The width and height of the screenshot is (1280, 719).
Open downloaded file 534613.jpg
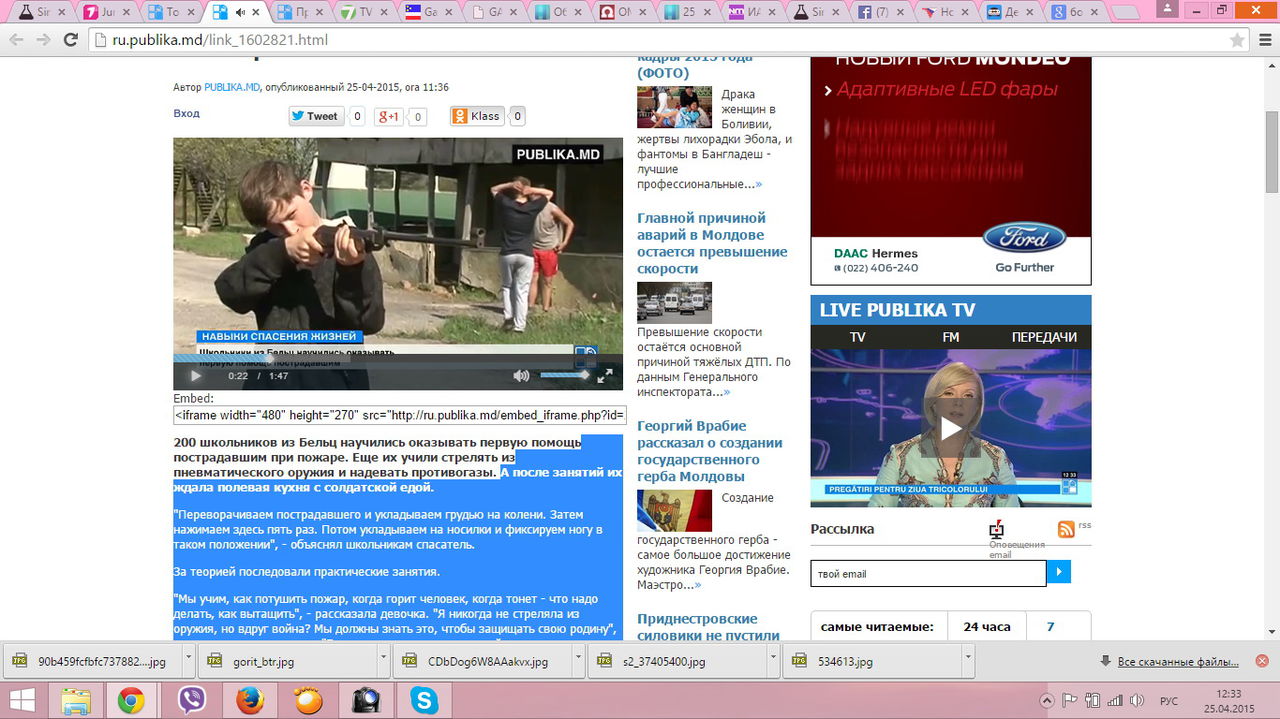coord(872,661)
